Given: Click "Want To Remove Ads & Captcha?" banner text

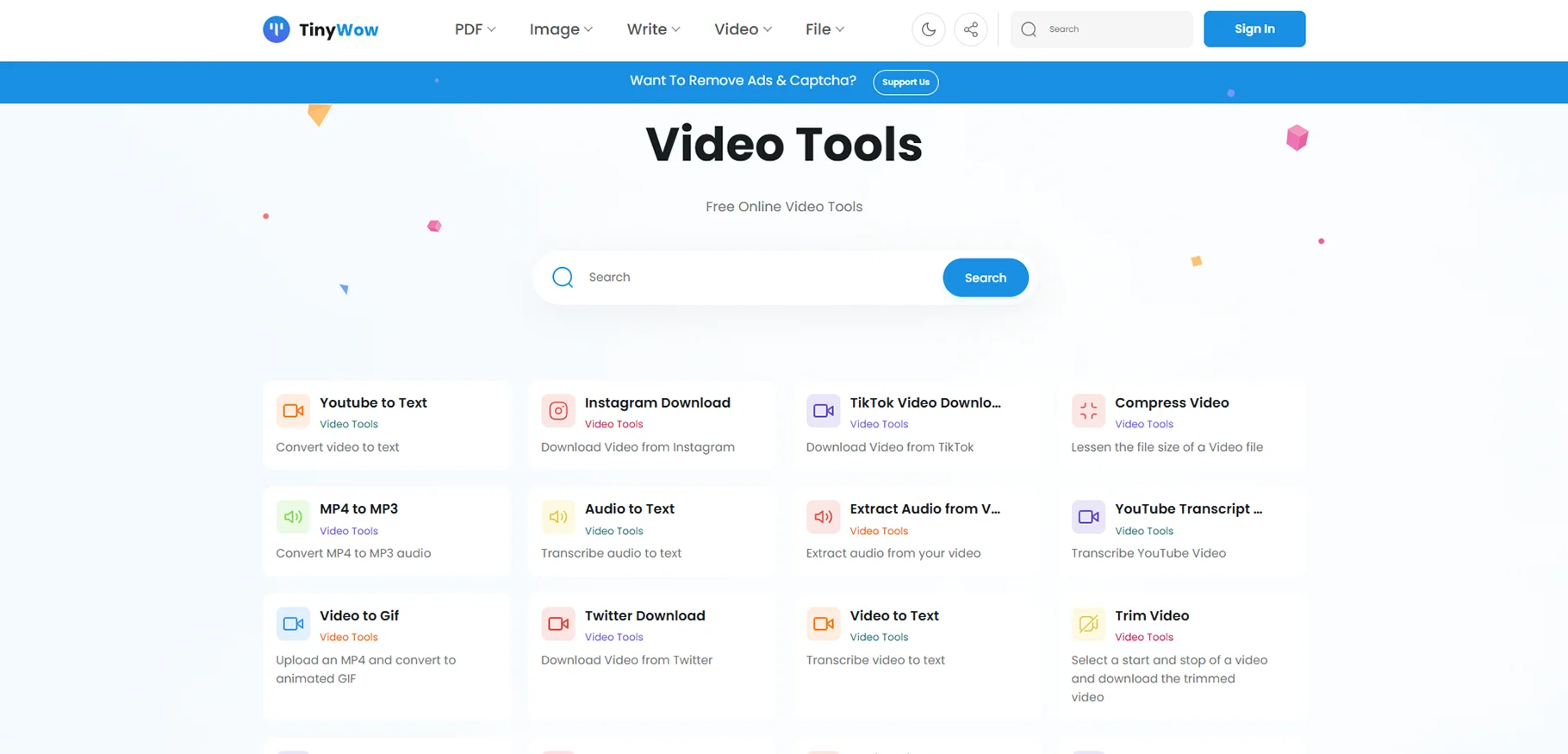Looking at the screenshot, I should pos(743,80).
